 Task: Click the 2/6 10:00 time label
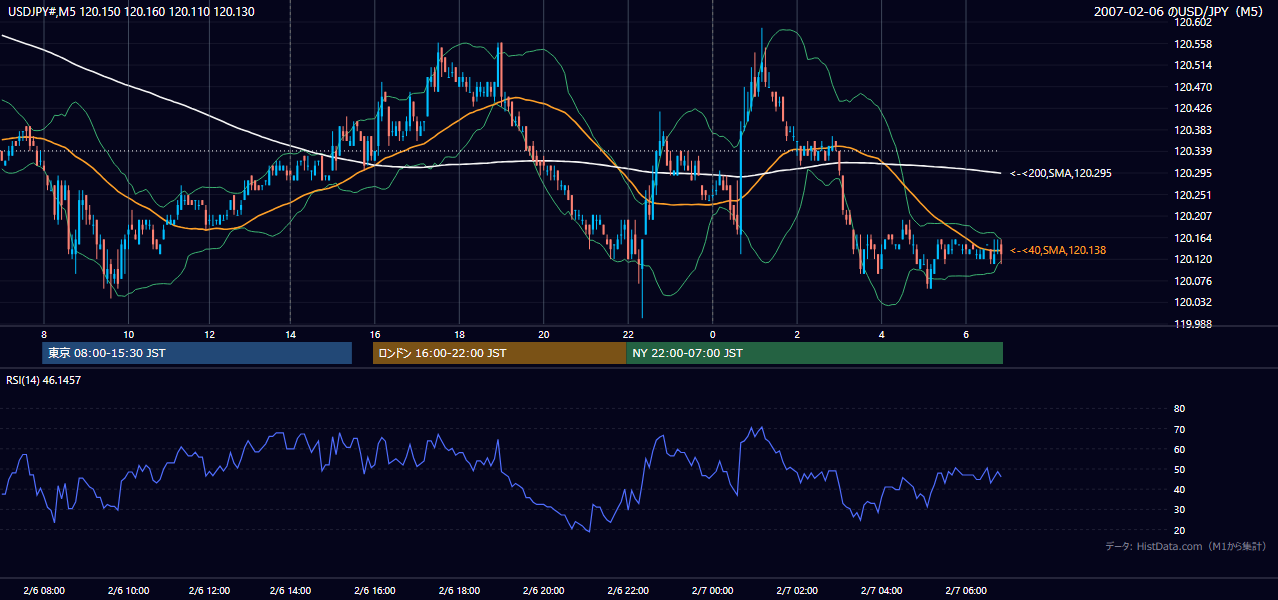(128, 591)
